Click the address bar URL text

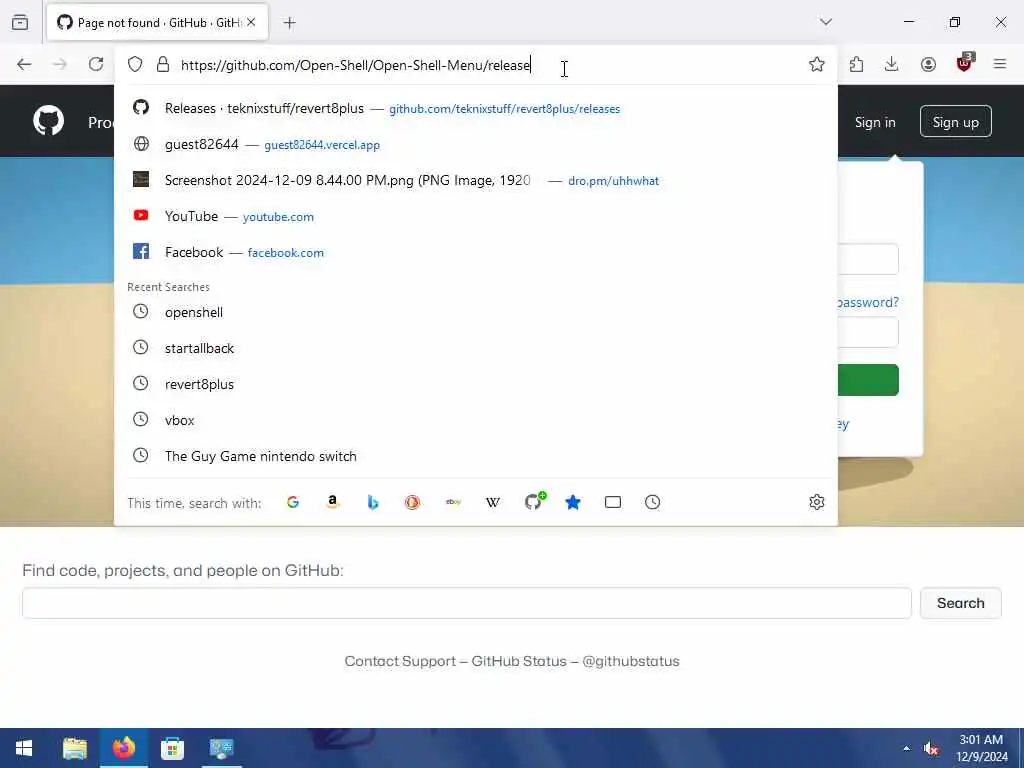pos(356,65)
